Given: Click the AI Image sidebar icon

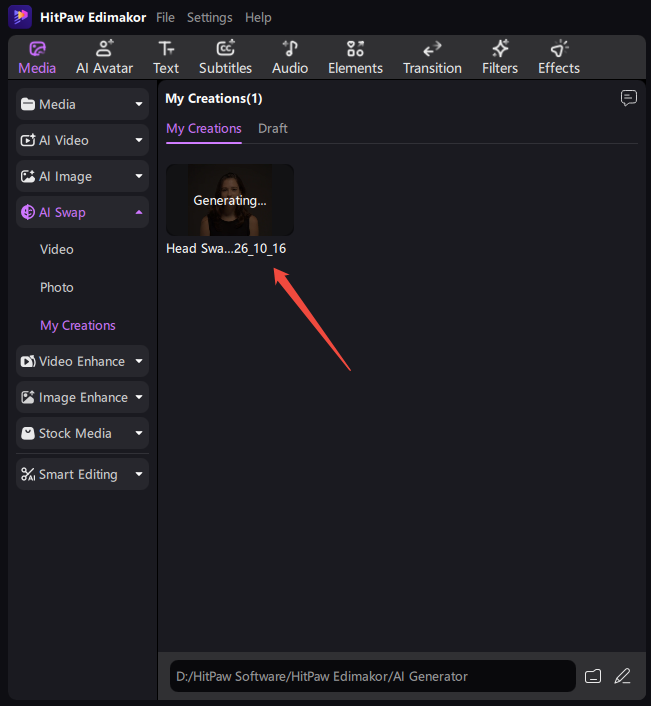Looking at the screenshot, I should [28, 176].
